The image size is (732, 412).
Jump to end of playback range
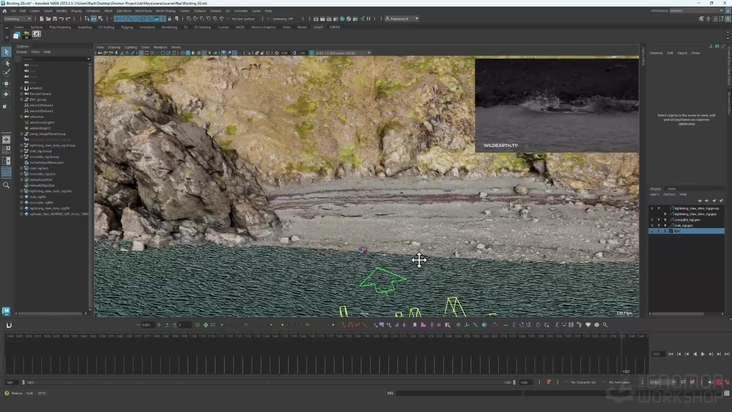pyautogui.click(x=726, y=354)
